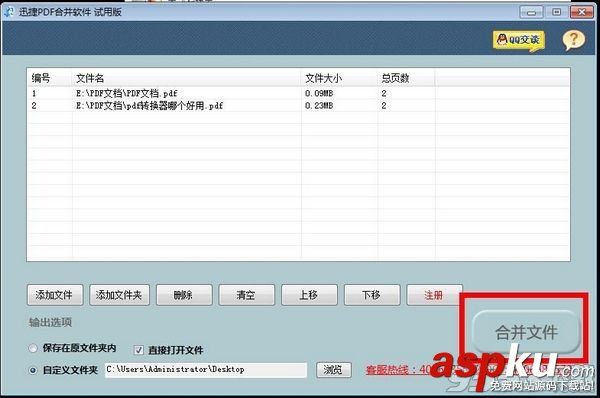
Task: Move selected file down with 下移
Action: click(372, 295)
